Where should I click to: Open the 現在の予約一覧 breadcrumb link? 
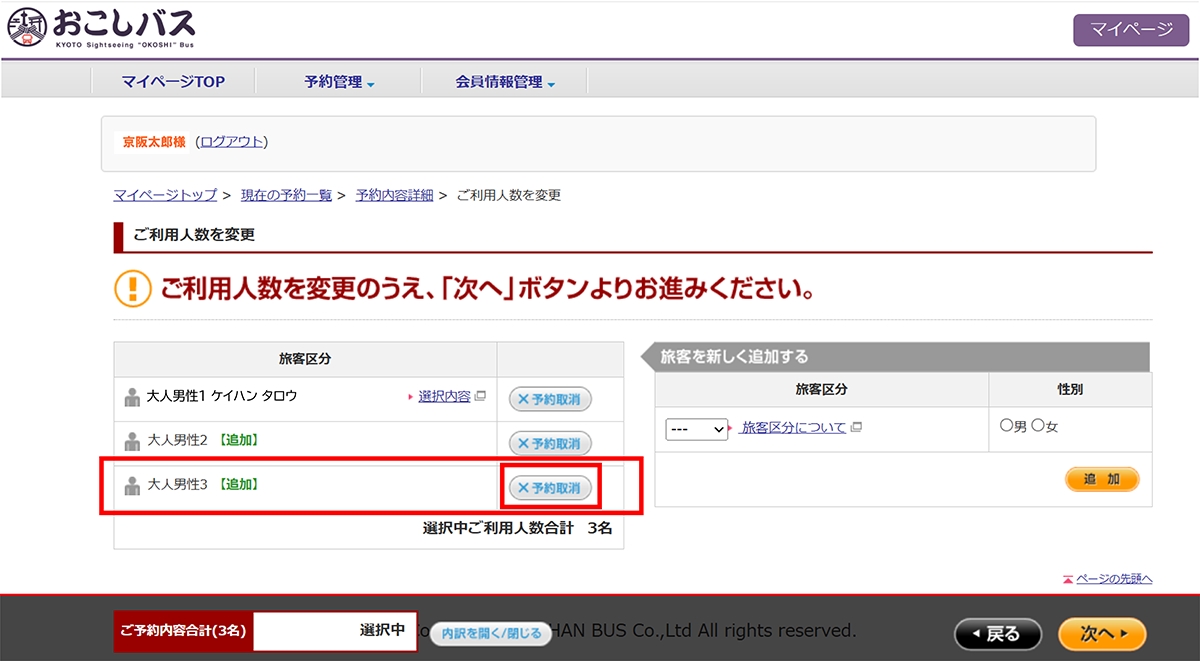286,195
